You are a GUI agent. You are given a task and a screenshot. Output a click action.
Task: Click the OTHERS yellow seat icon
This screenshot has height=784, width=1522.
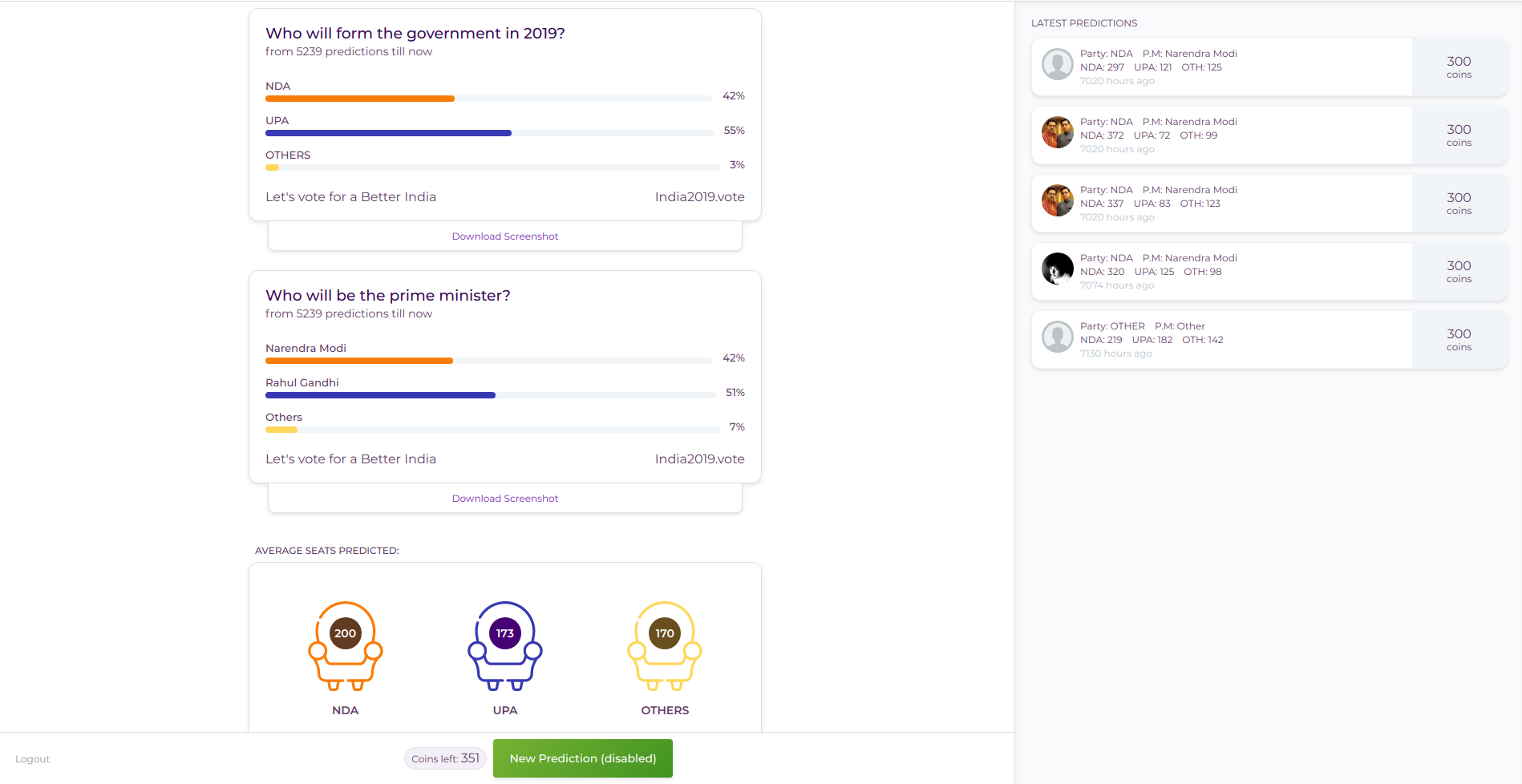(665, 646)
